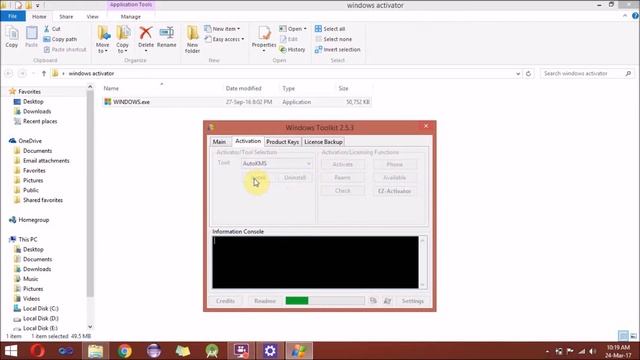
Task: Create a New folder
Action: [x=192, y=40]
